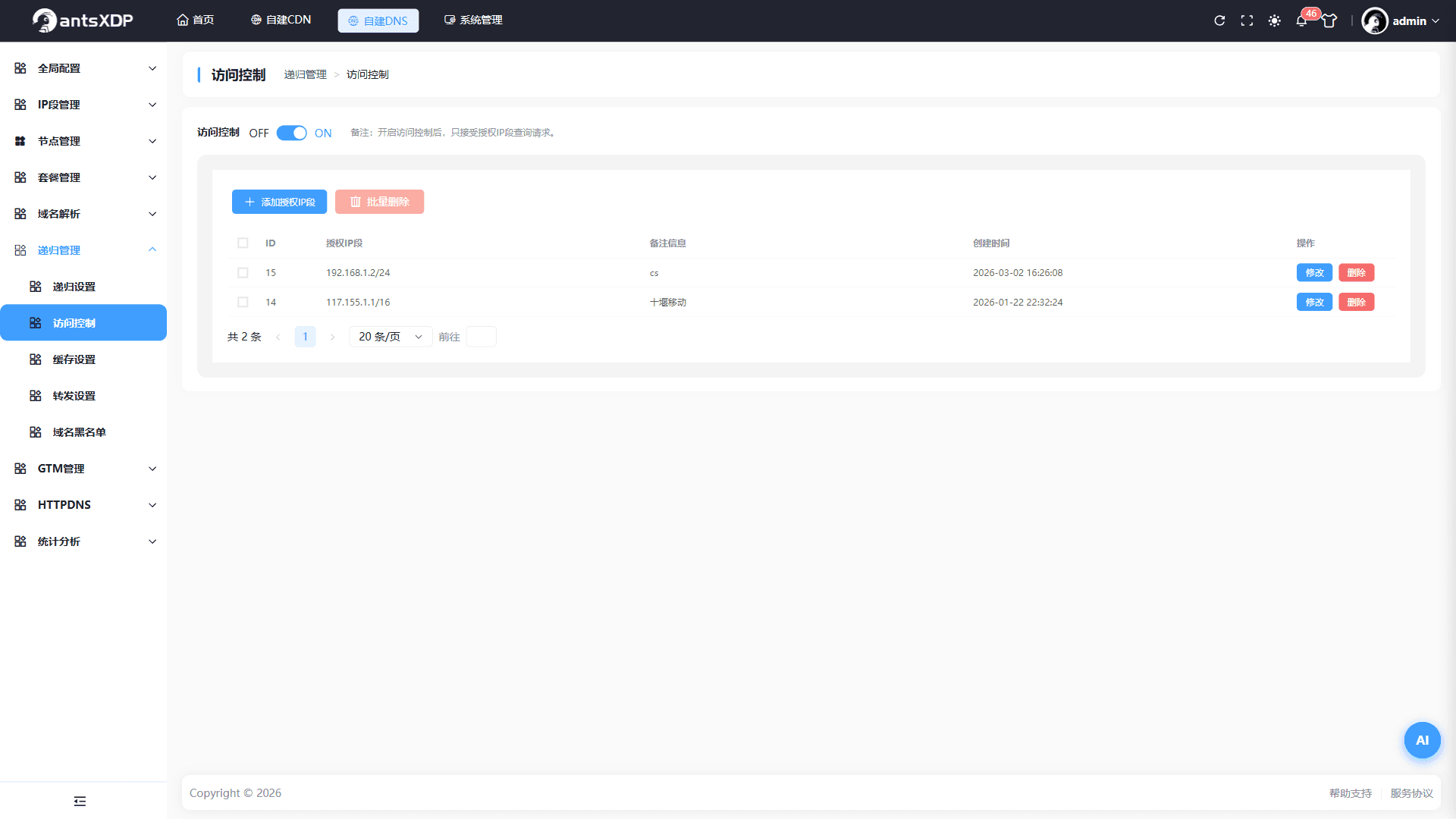The height and width of the screenshot is (819, 1456).
Task: Open the 服务协议 footer link
Action: (1411, 793)
